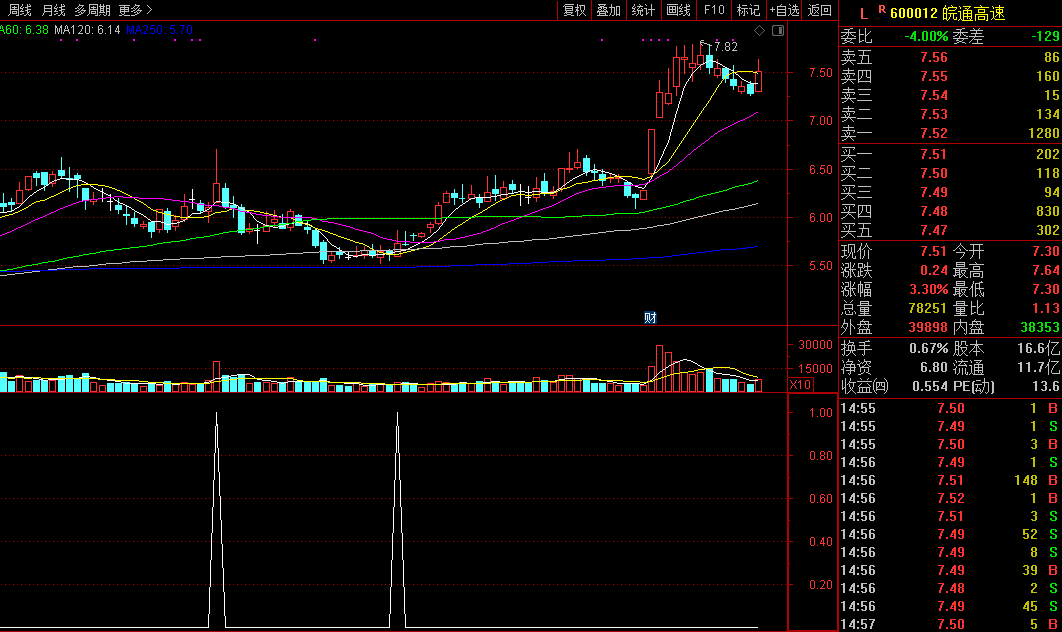1062x632 pixels.
Task: Click the 收益(四) 0.554 value
Action: [929, 386]
